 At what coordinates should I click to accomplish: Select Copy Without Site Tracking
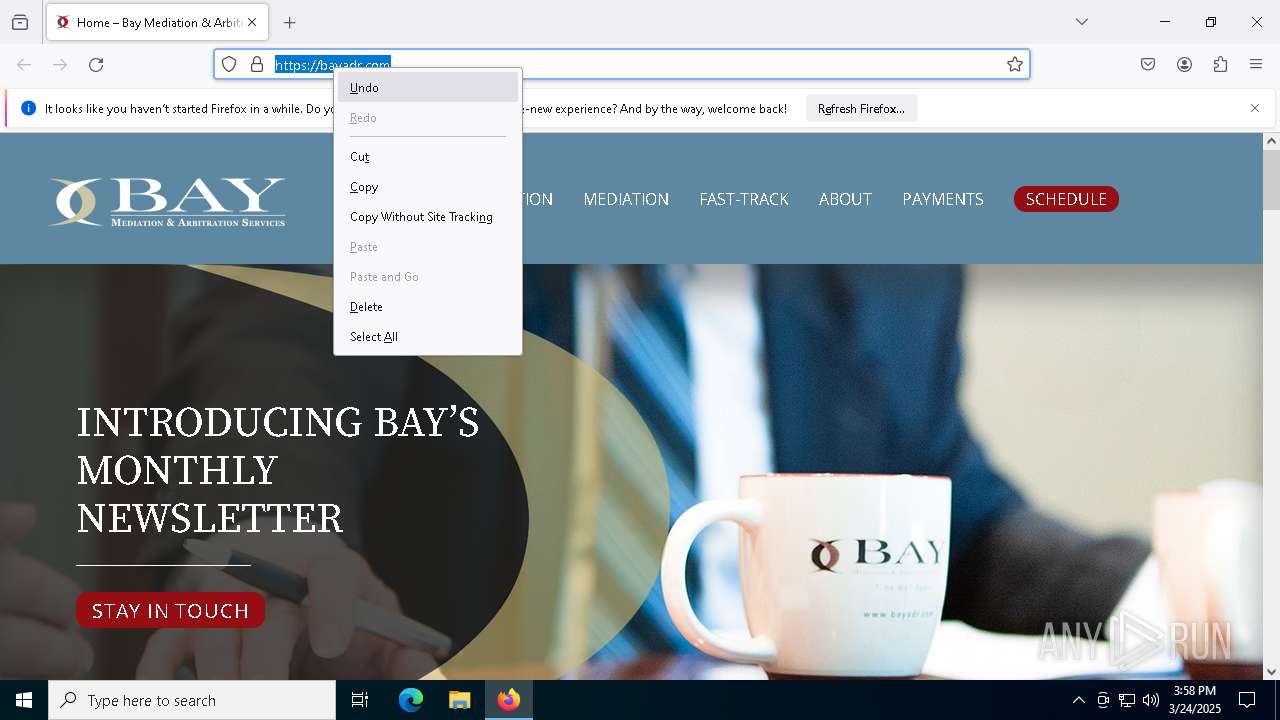[428, 217]
